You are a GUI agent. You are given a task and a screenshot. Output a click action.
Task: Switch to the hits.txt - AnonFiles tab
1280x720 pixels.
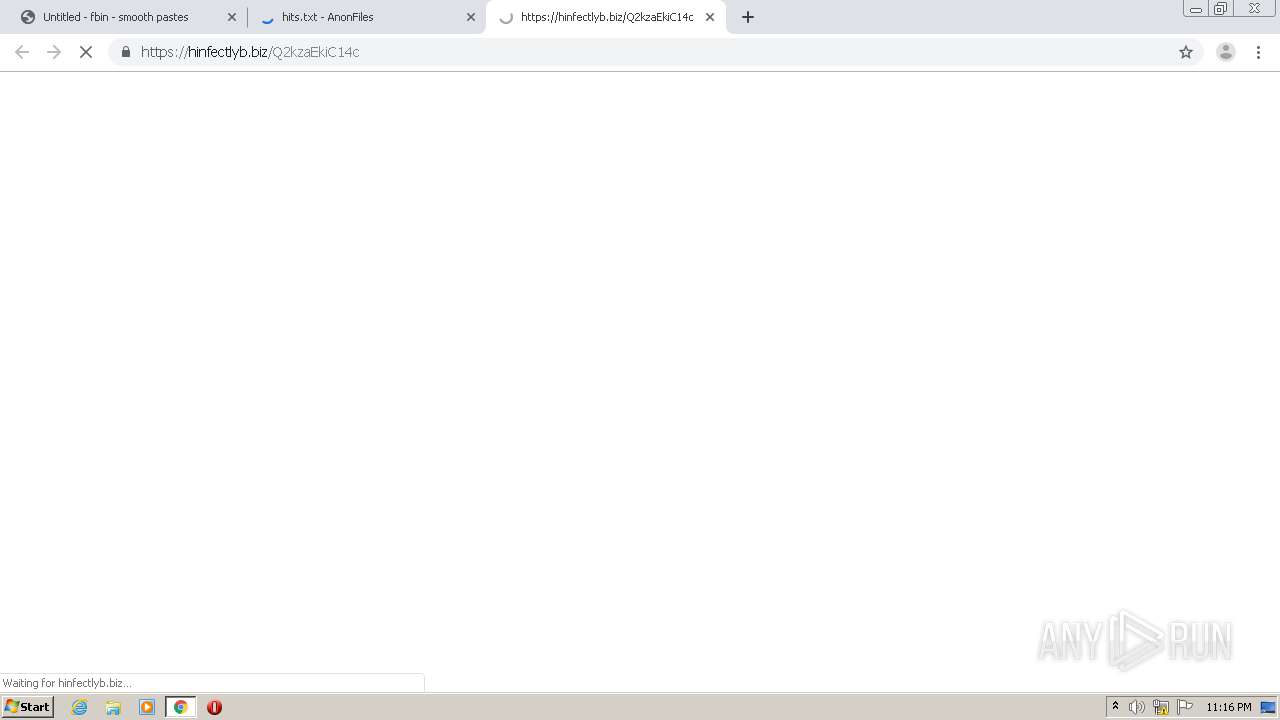[x=364, y=17]
